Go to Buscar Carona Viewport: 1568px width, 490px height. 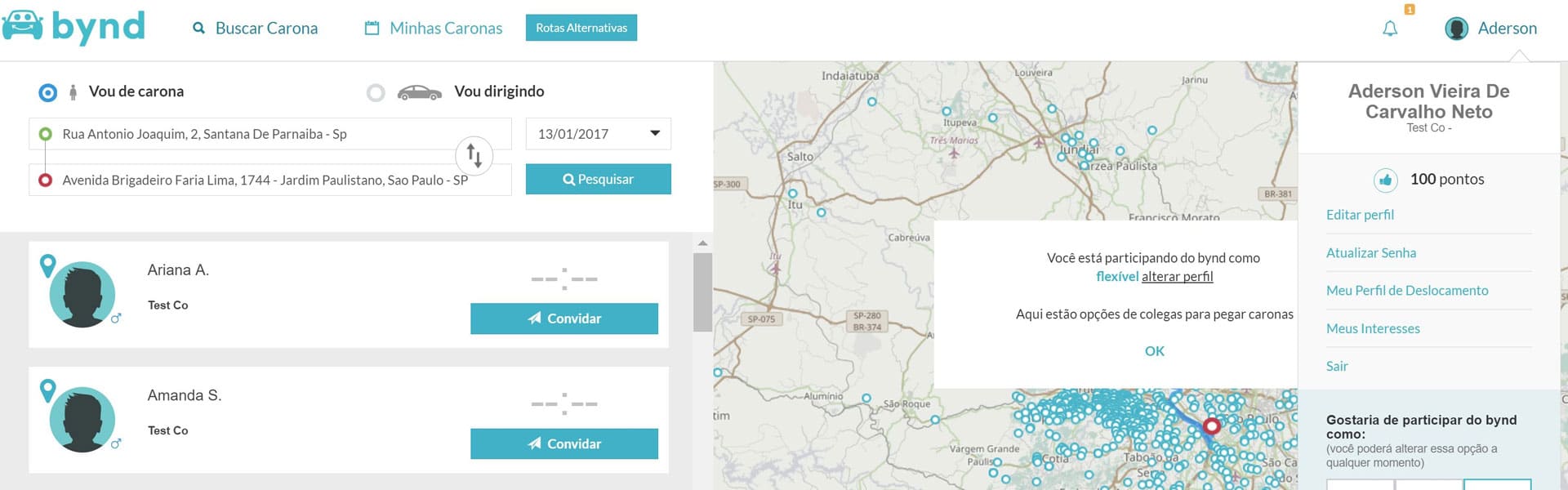(x=256, y=29)
